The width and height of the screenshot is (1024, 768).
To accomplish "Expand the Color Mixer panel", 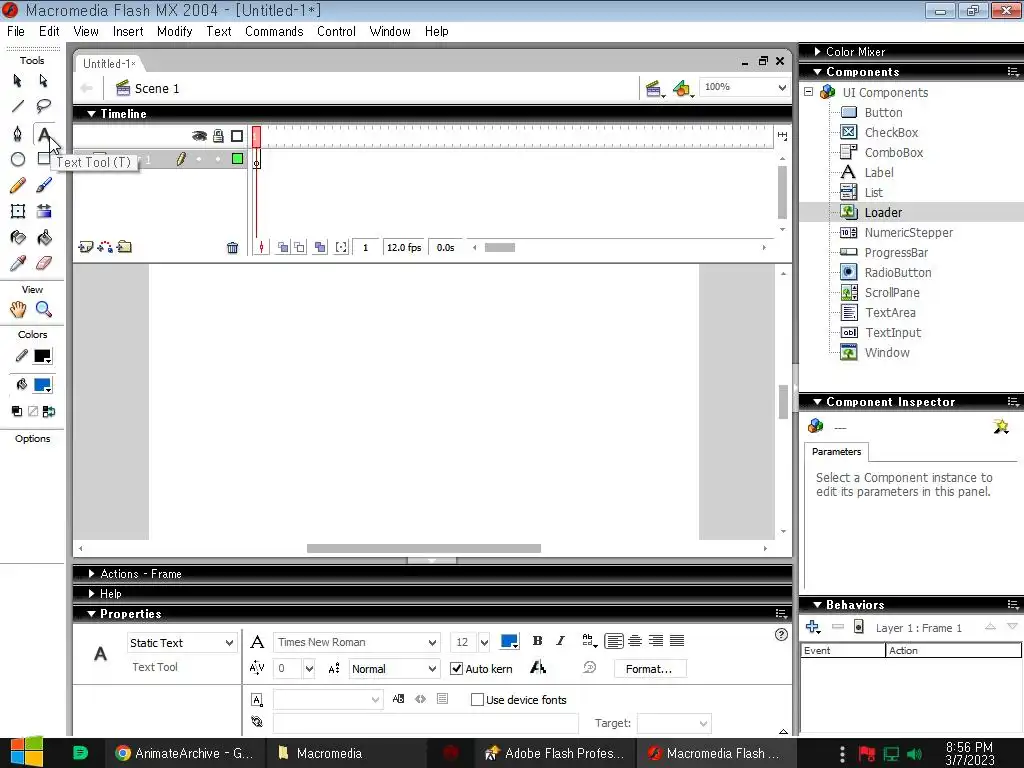I will point(818,52).
